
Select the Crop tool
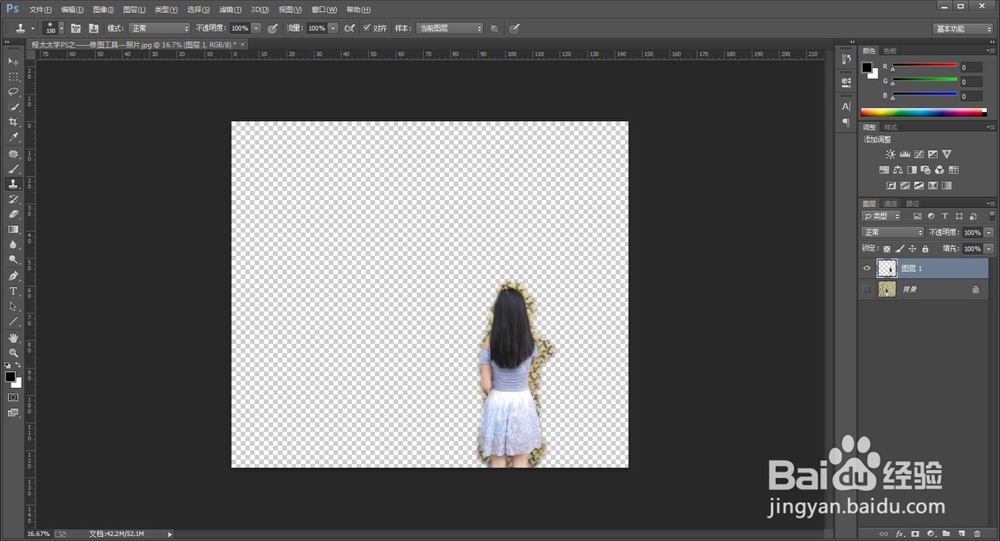[13, 122]
